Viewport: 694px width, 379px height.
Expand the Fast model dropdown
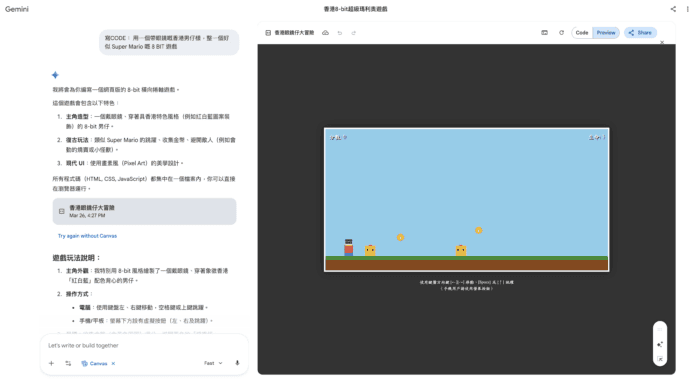tap(213, 363)
